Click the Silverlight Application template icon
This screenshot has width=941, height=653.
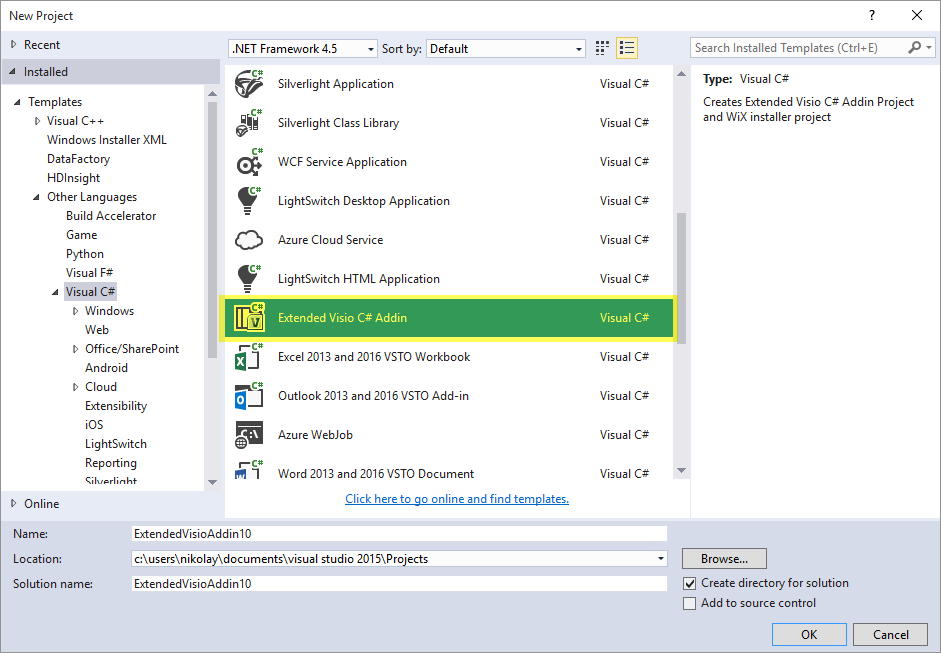(249, 83)
